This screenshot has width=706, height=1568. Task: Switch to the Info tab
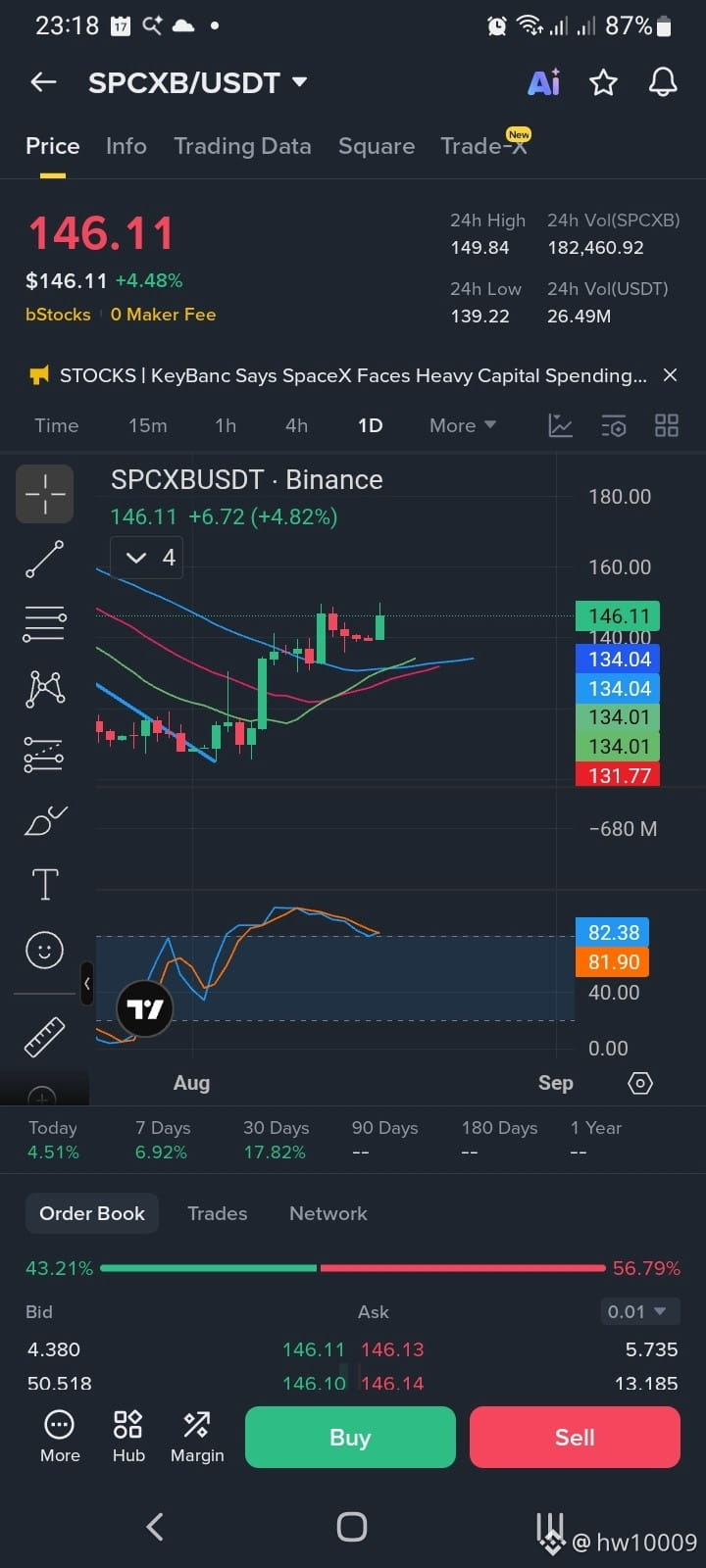tap(126, 146)
